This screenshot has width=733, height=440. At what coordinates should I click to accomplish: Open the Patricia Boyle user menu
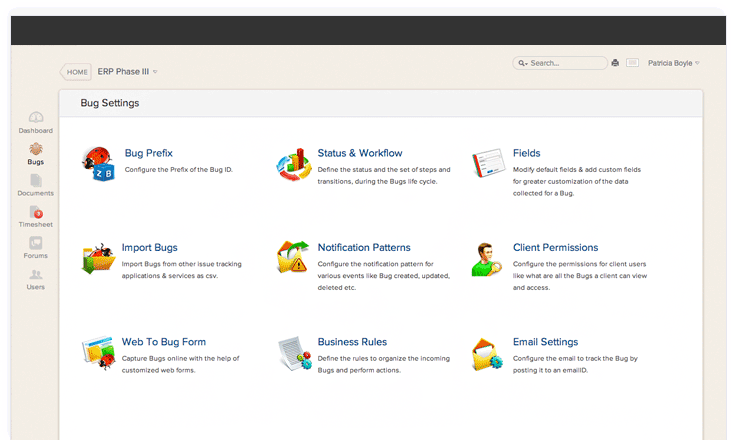pyautogui.click(x=672, y=63)
